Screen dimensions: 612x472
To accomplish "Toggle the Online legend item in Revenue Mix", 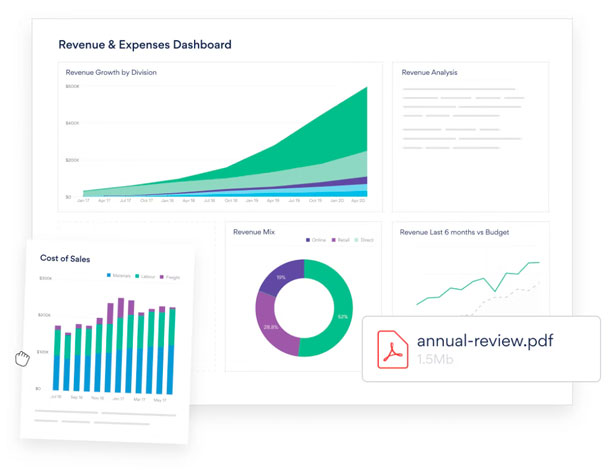I will click(x=316, y=240).
